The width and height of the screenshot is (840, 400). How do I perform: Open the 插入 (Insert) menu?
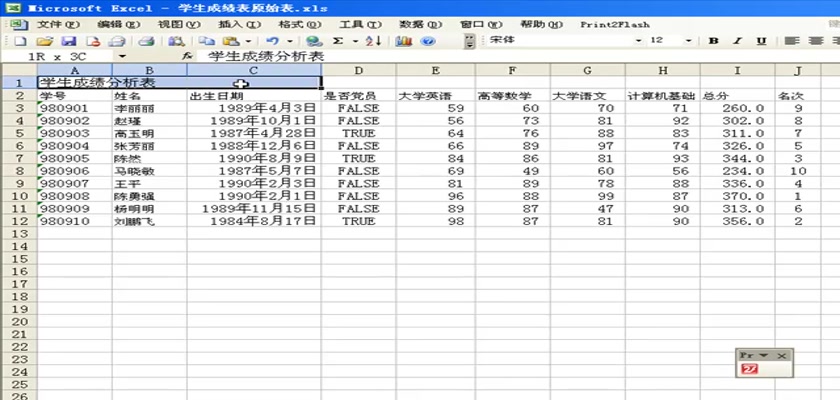239,25
